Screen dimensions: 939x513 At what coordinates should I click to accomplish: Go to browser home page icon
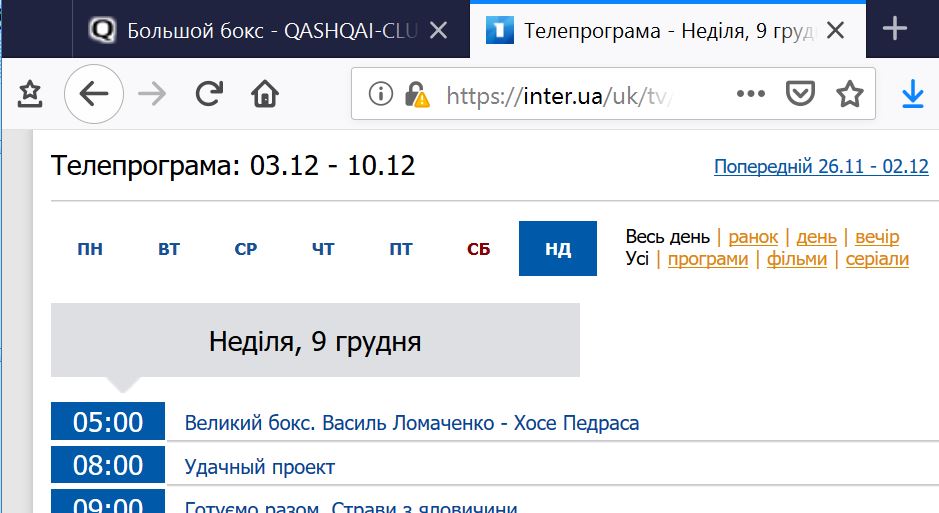point(265,94)
